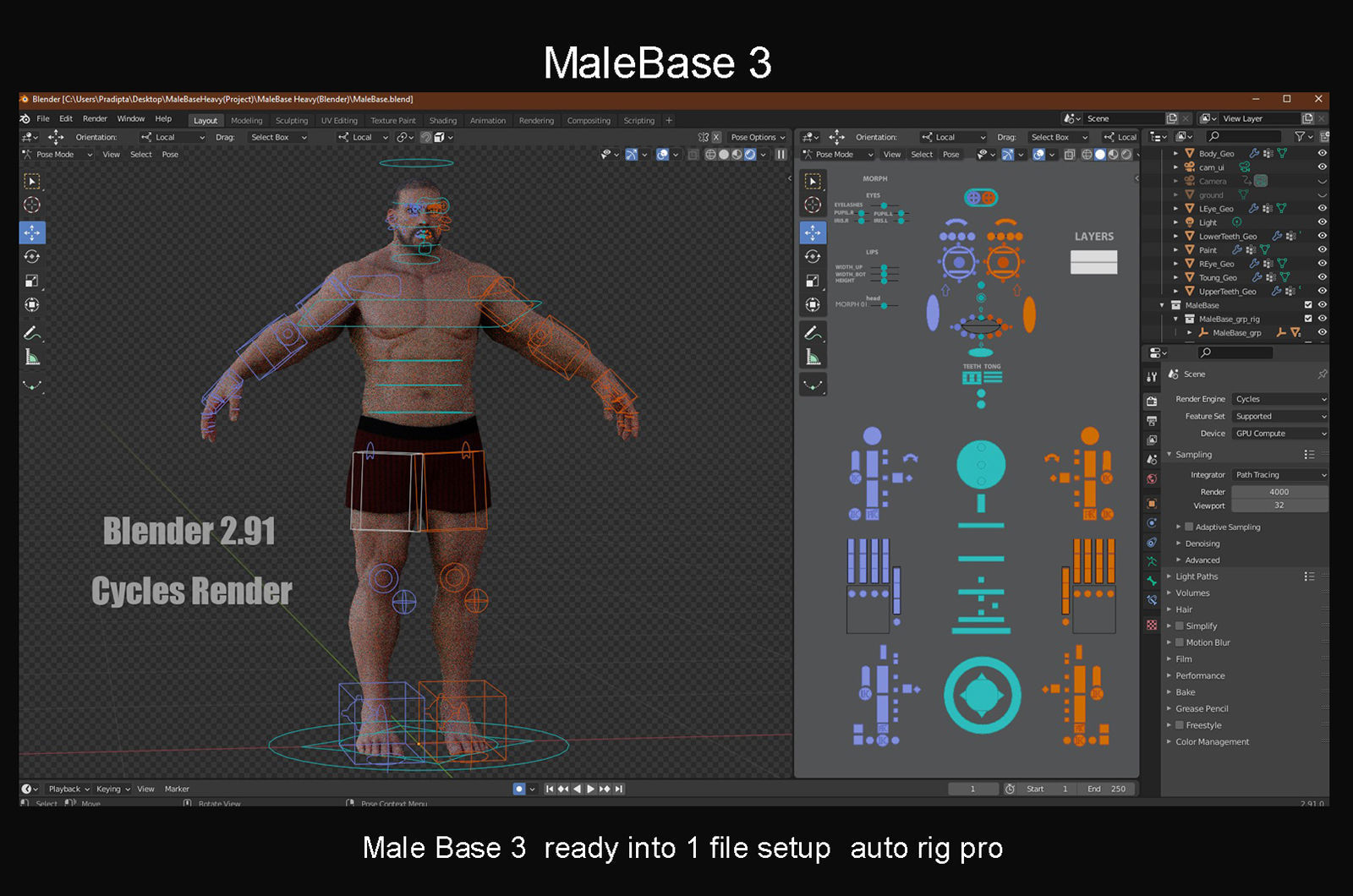
Task: Click the outliner search field
Action: (x=1243, y=136)
